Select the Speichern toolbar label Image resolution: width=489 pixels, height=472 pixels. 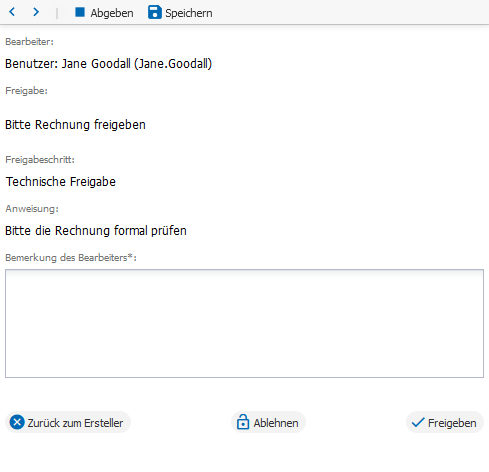[x=189, y=13]
